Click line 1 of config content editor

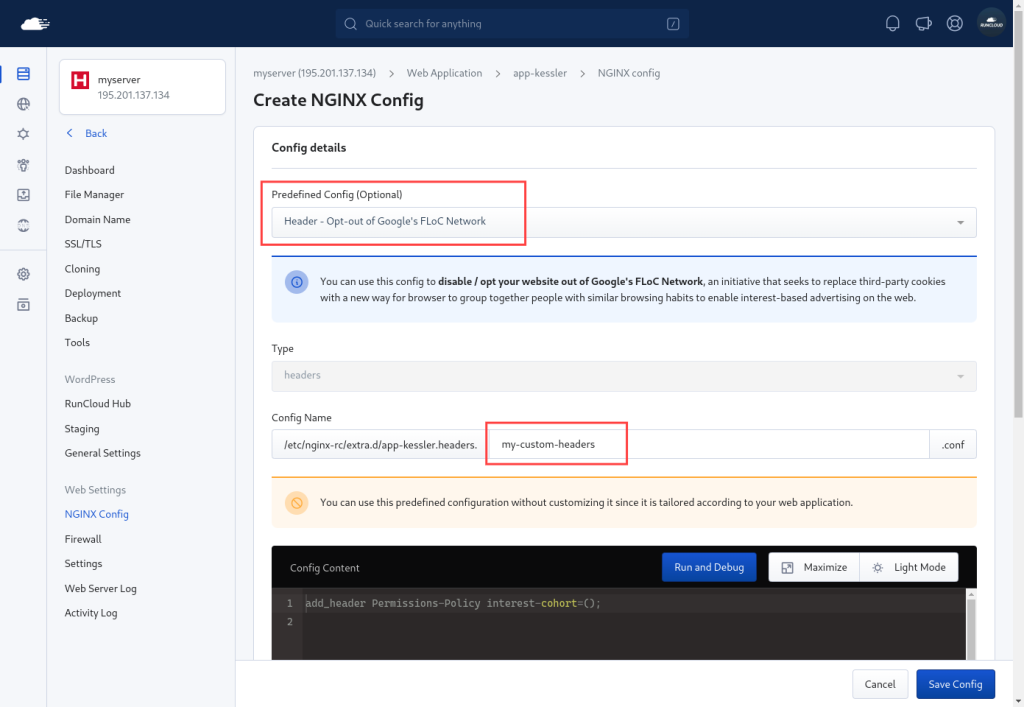(x=633, y=603)
